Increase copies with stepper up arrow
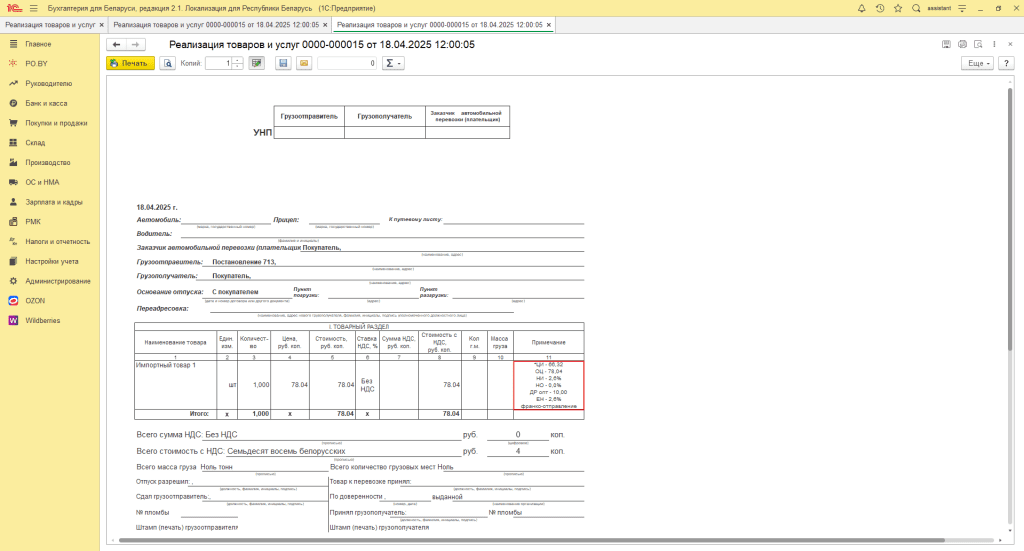The height and width of the screenshot is (551, 1024). click(x=238, y=60)
